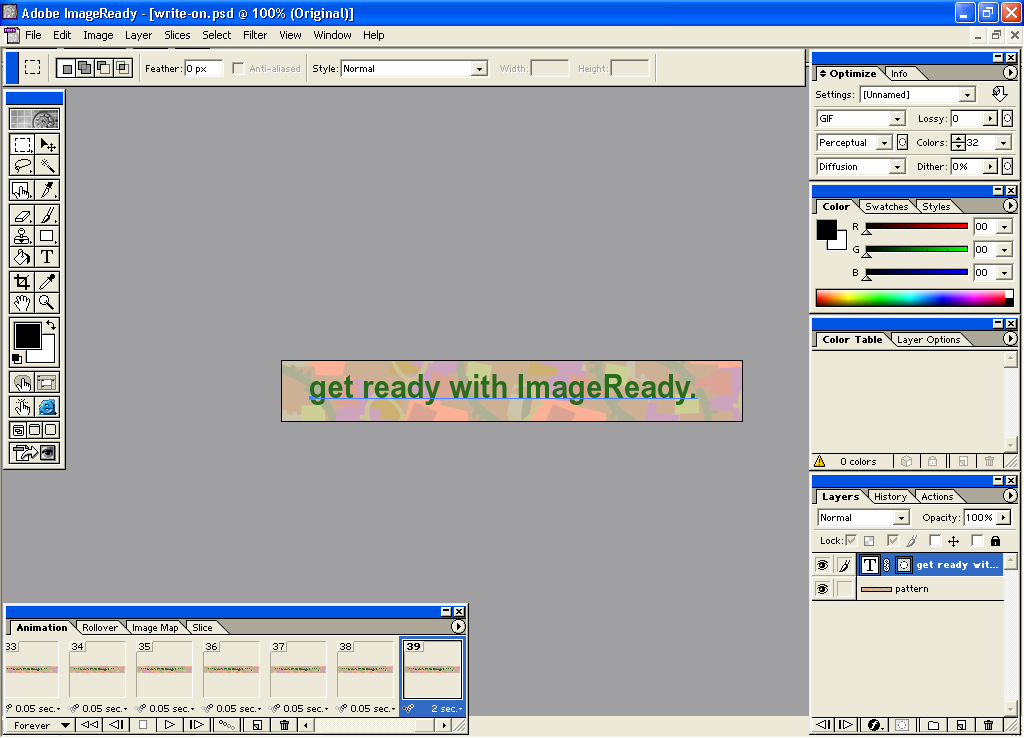Add a layer effect from Layers panel
Screen dimensions: 1024x738
tap(874, 724)
